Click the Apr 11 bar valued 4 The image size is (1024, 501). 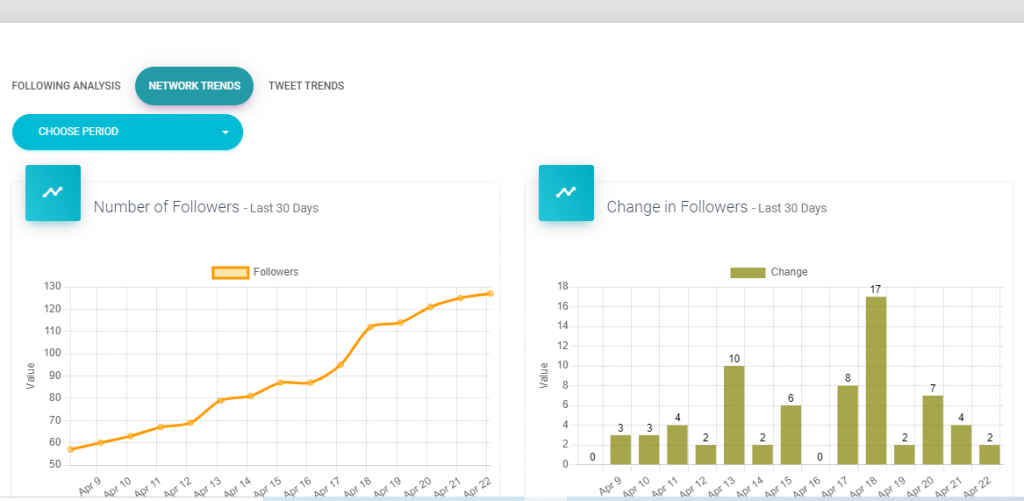pos(677,445)
